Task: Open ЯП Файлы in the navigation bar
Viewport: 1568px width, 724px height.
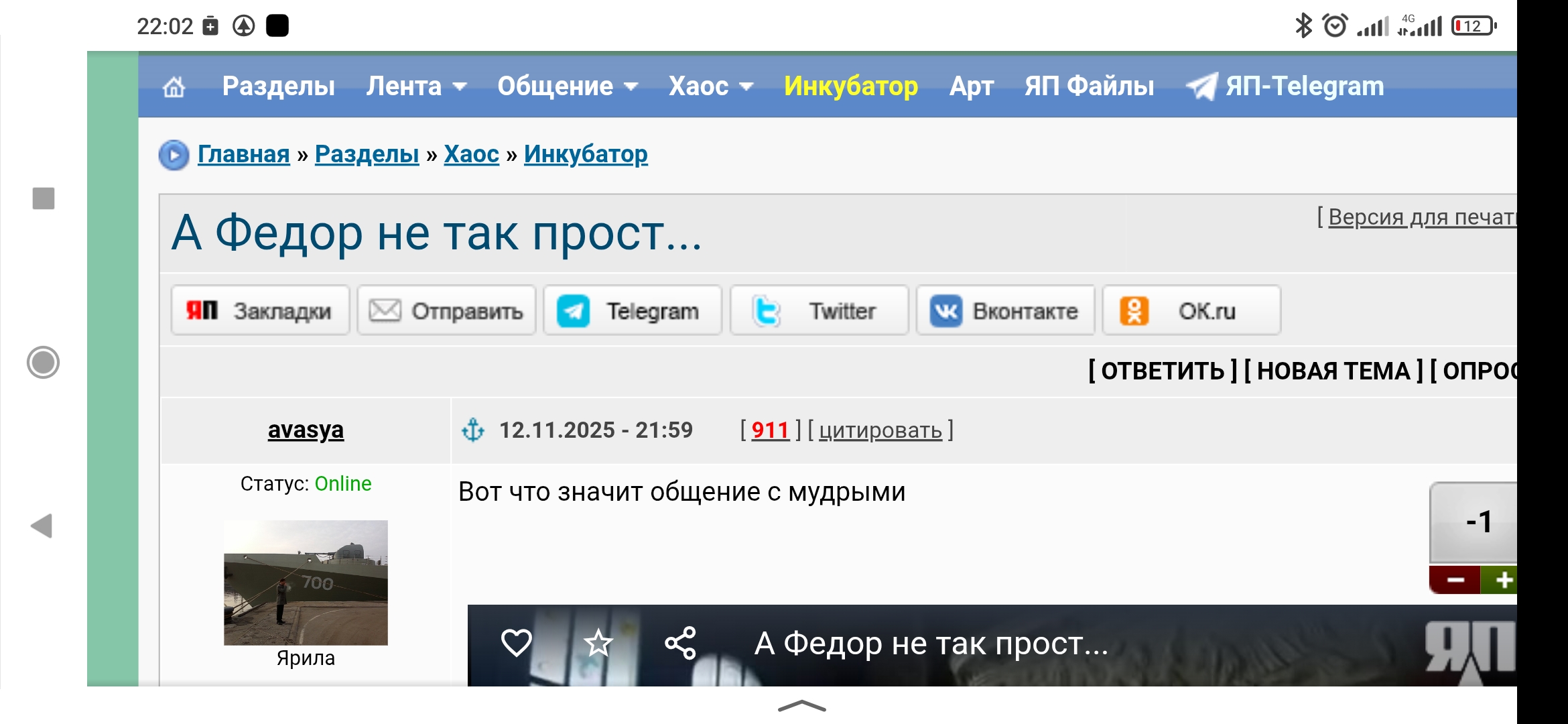Action: point(1089,86)
